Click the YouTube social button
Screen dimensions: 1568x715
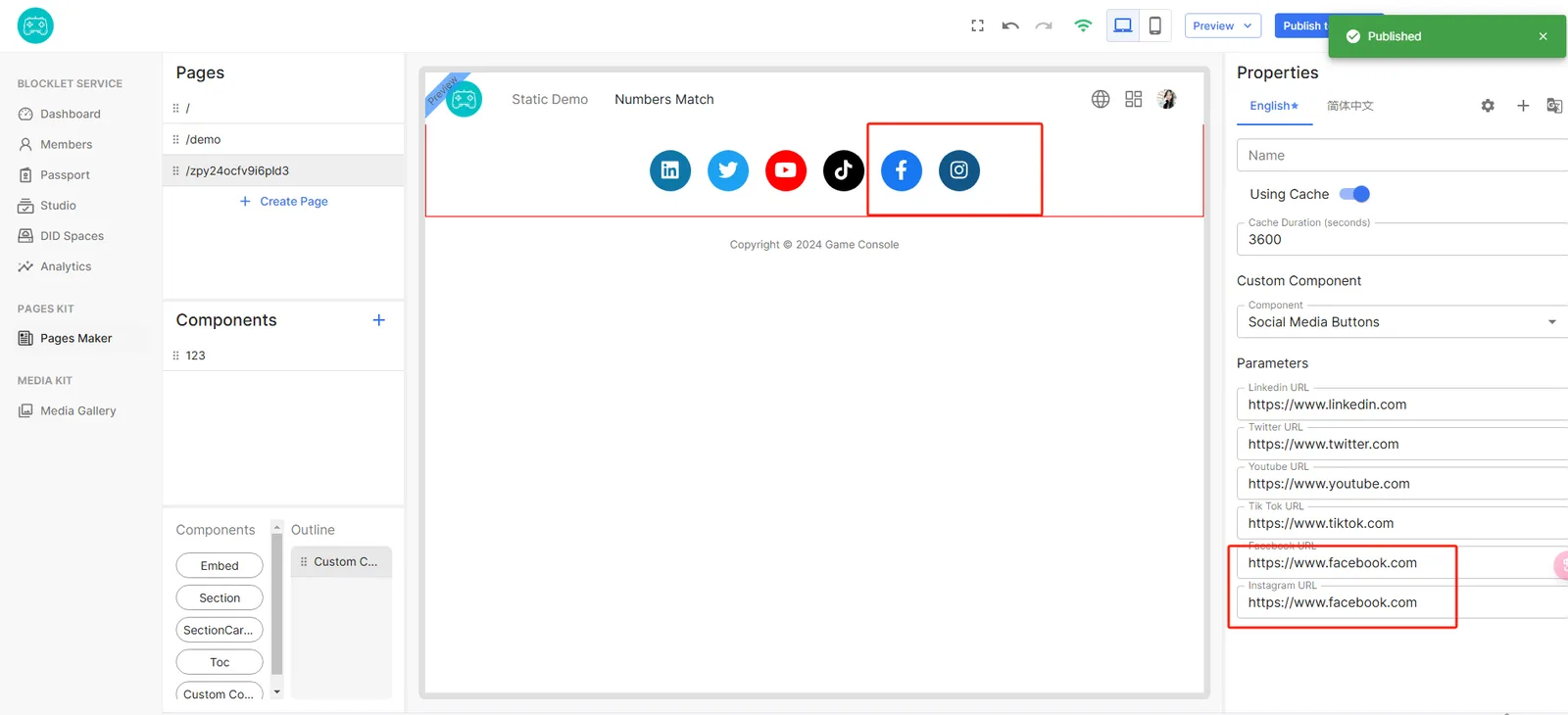786,170
